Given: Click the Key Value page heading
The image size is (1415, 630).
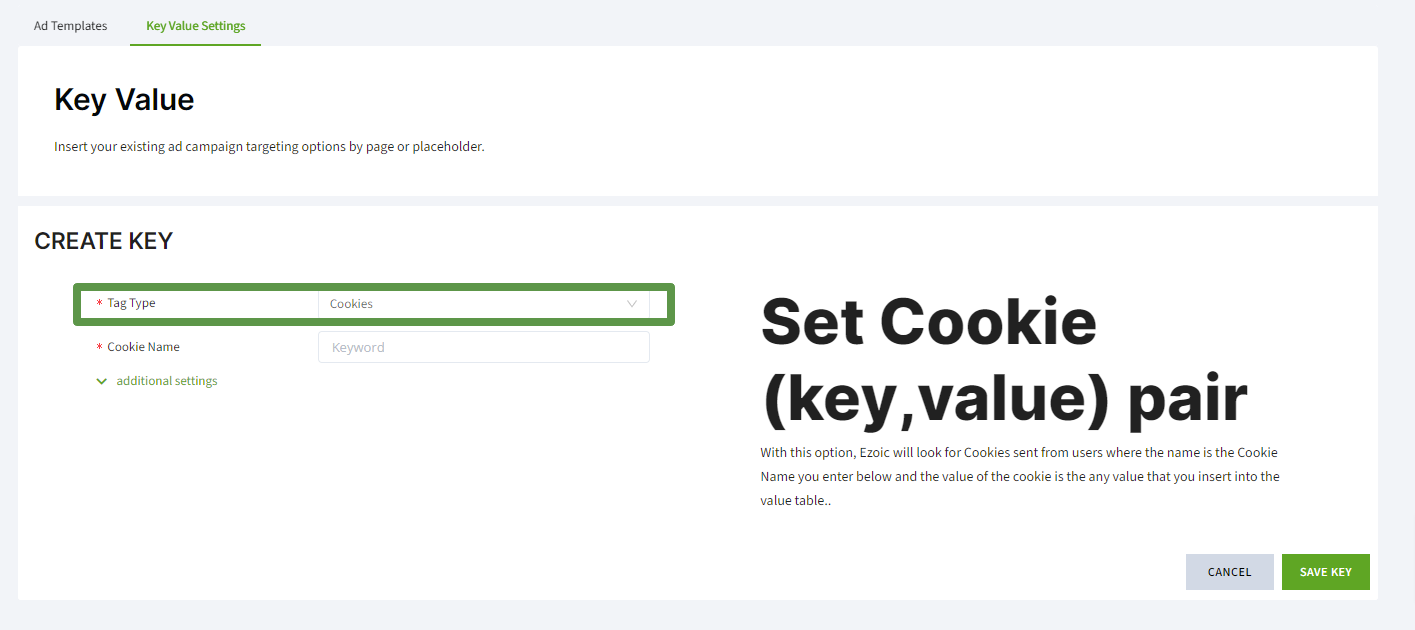Looking at the screenshot, I should click(x=124, y=100).
